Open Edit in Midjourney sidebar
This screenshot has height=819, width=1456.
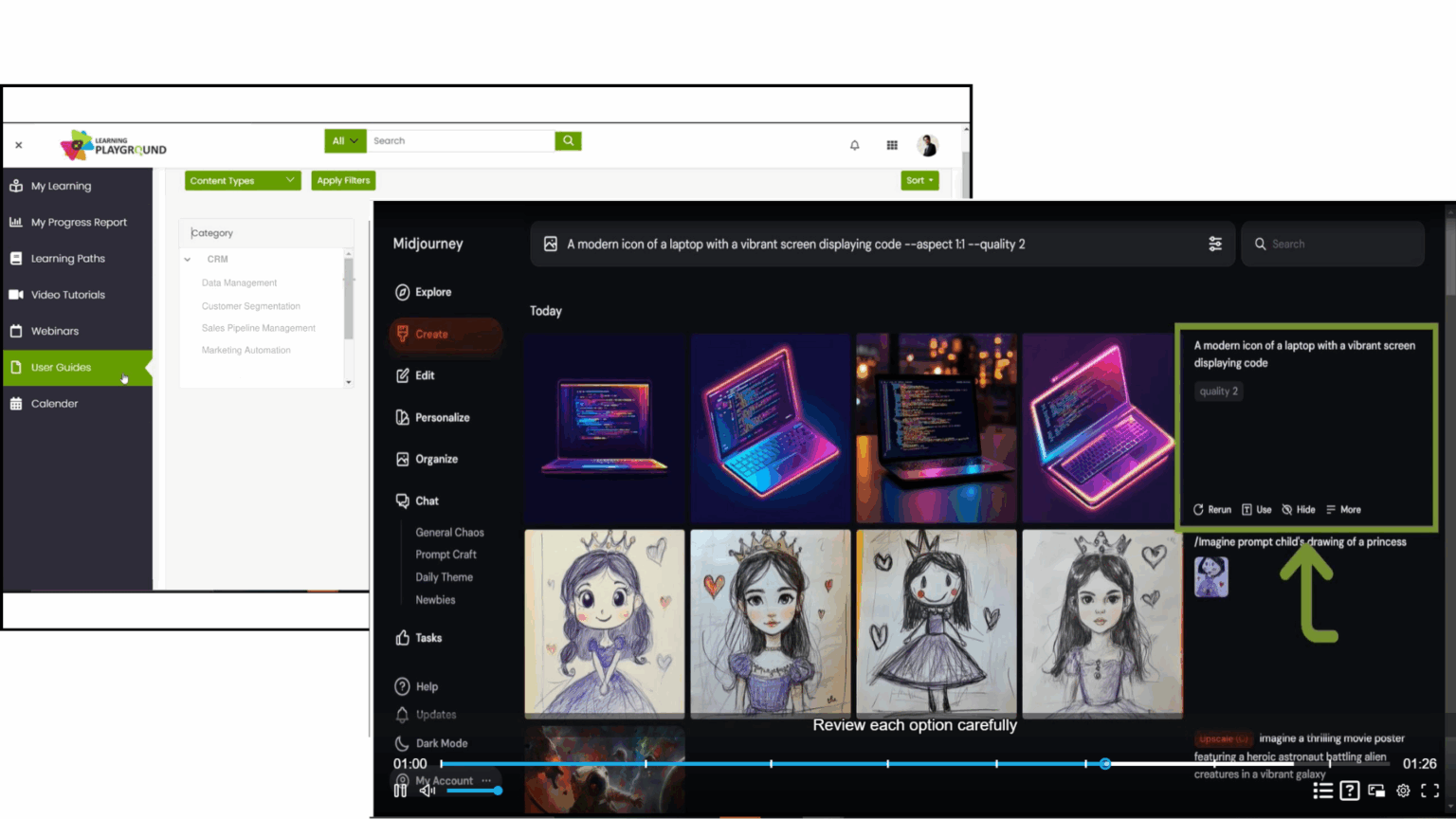[415, 375]
